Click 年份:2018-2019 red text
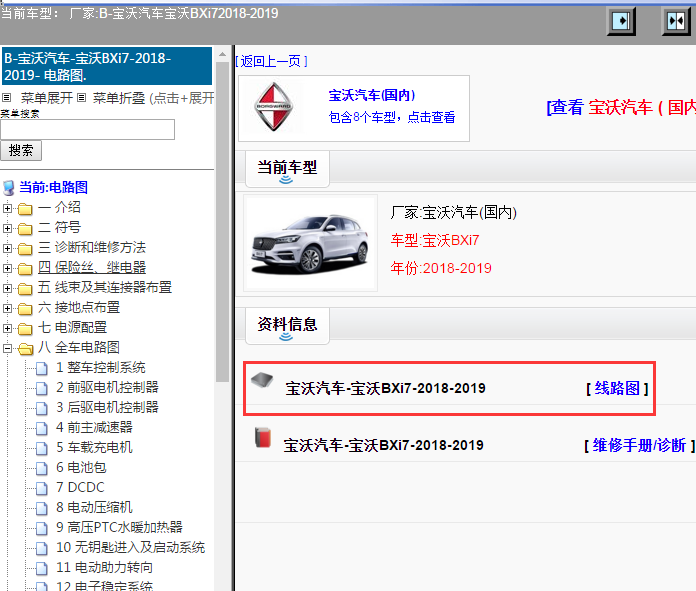This screenshot has width=696, height=591. pos(441,268)
